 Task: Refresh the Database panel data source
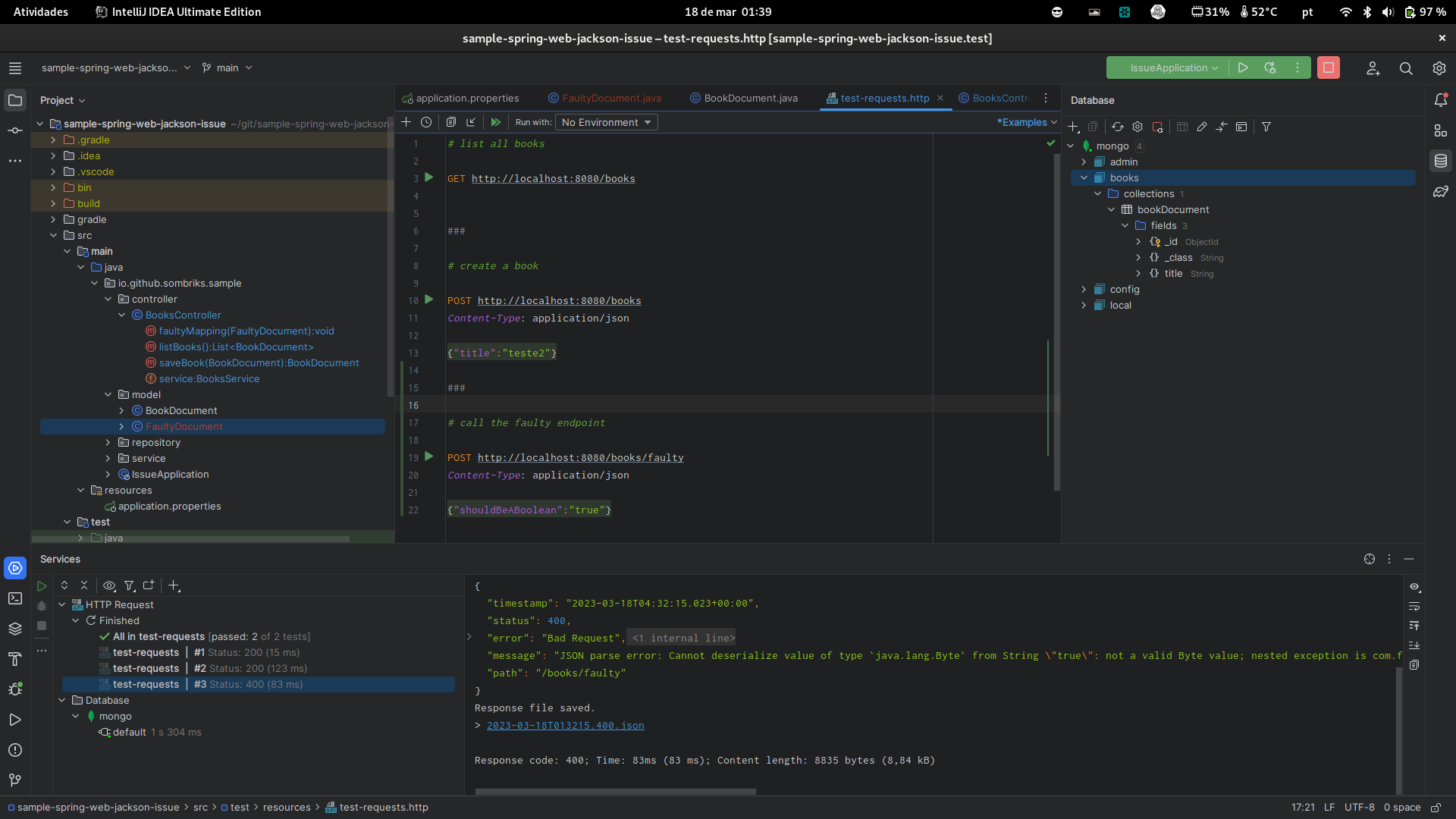[x=1117, y=127]
